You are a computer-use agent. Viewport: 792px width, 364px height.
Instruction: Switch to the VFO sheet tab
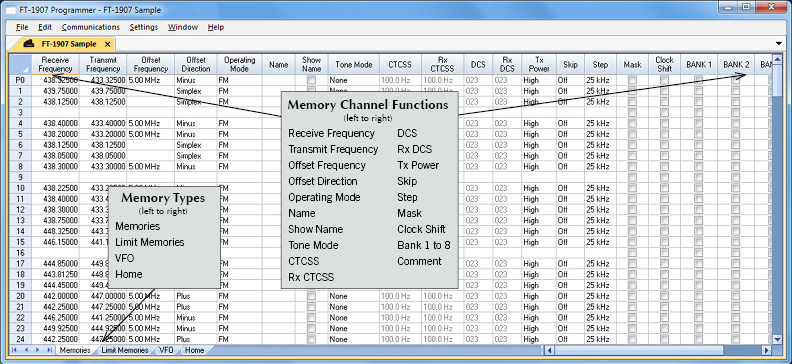point(166,350)
